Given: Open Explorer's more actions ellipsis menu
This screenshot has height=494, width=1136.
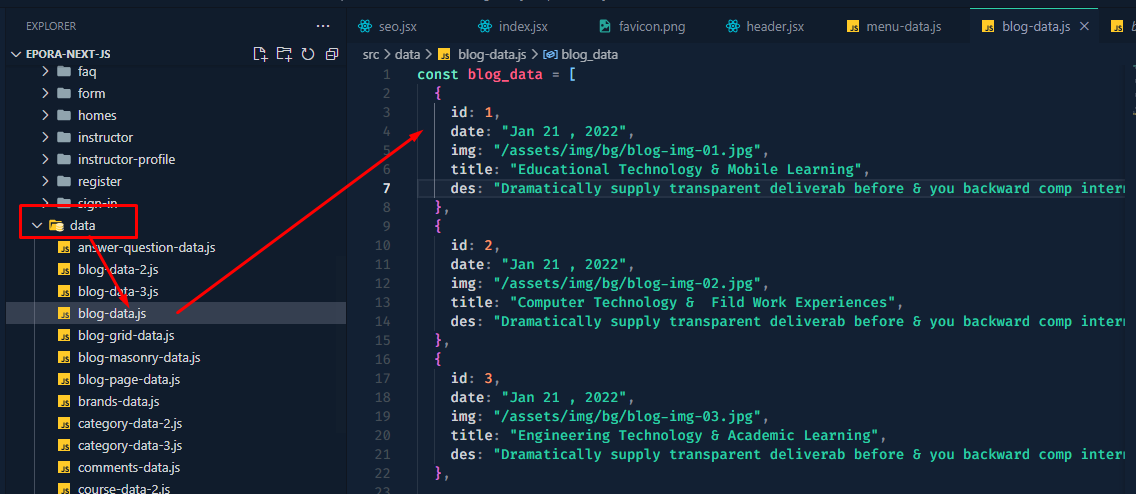Looking at the screenshot, I should 322,26.
